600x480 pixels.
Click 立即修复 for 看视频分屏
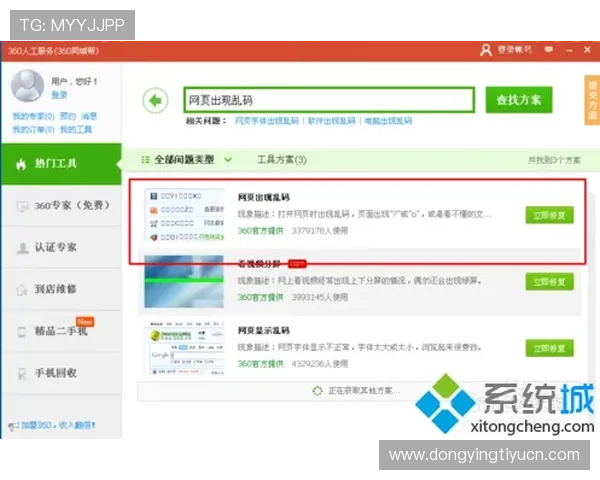click(549, 282)
